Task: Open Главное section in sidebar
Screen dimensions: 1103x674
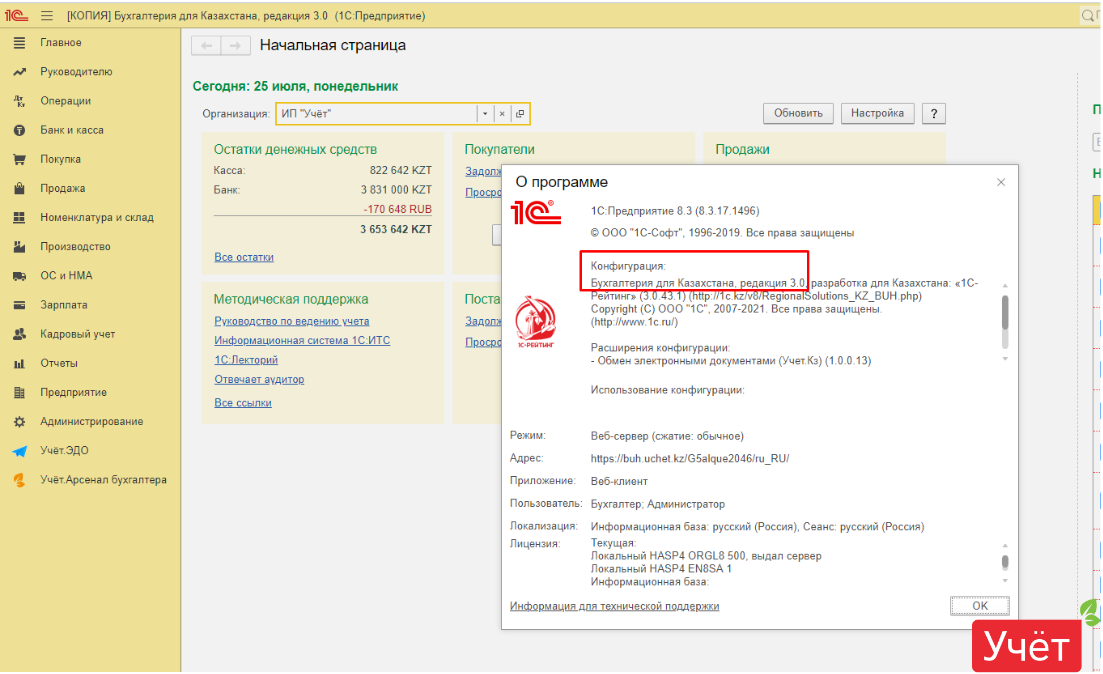Action: click(60, 43)
